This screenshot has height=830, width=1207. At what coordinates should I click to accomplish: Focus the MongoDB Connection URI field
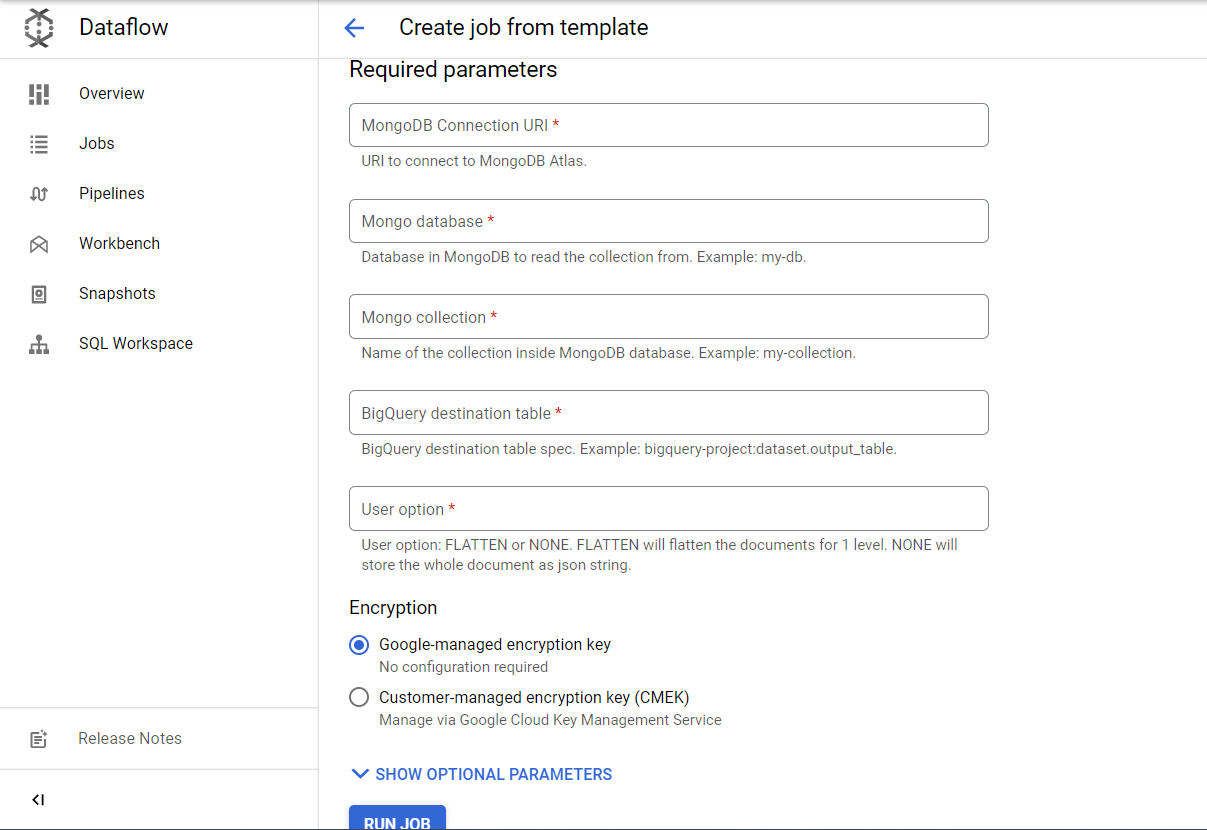click(668, 125)
